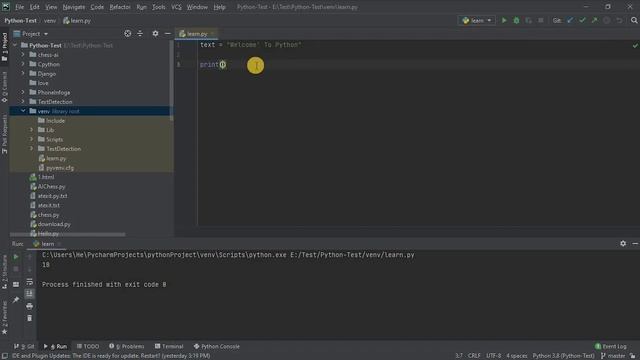
Task: Locate opened file in Project tree
Action: (128, 33)
